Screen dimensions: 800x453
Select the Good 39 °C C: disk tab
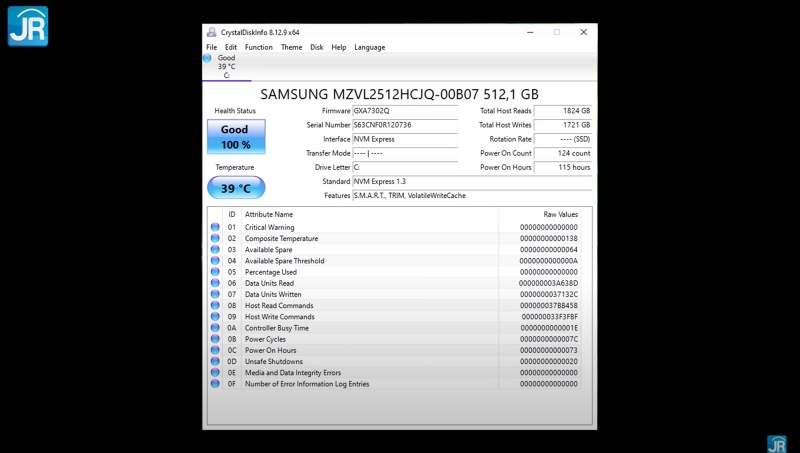pyautogui.click(x=227, y=66)
